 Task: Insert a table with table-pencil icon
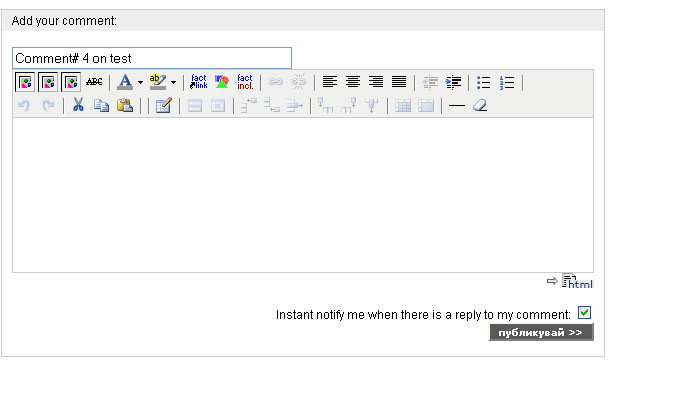pyautogui.click(x=163, y=105)
